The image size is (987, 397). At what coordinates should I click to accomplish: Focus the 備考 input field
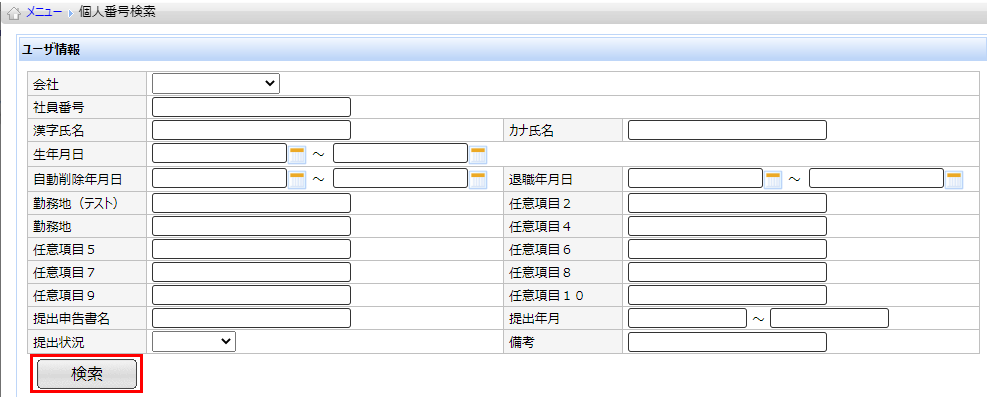click(x=727, y=342)
